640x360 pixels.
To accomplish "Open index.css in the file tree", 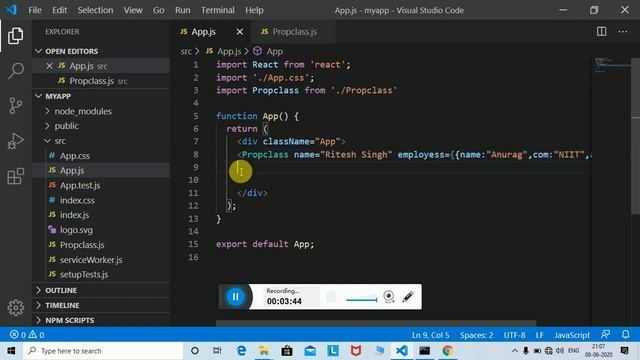I will (x=77, y=200).
